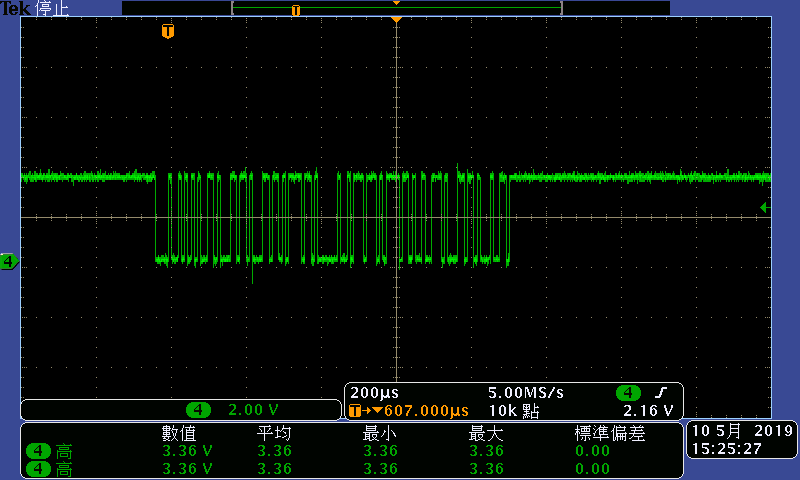Click the first row 0.00 standard deviation
Viewport: 800px width, 480px height.
[x=592, y=451]
